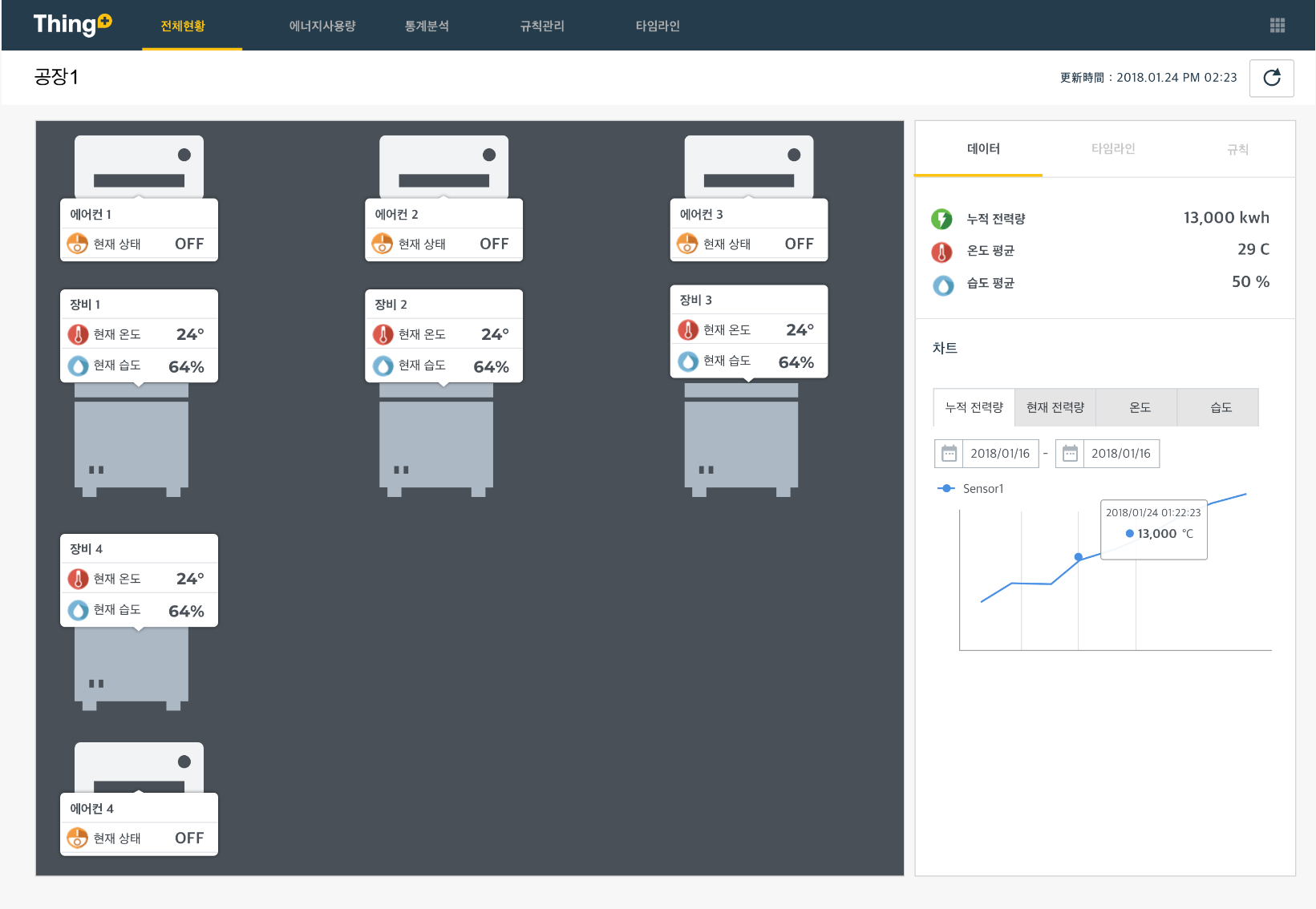This screenshot has height=909, width=1316.
Task: Select the 장비 4 machine image
Action: click(132, 669)
